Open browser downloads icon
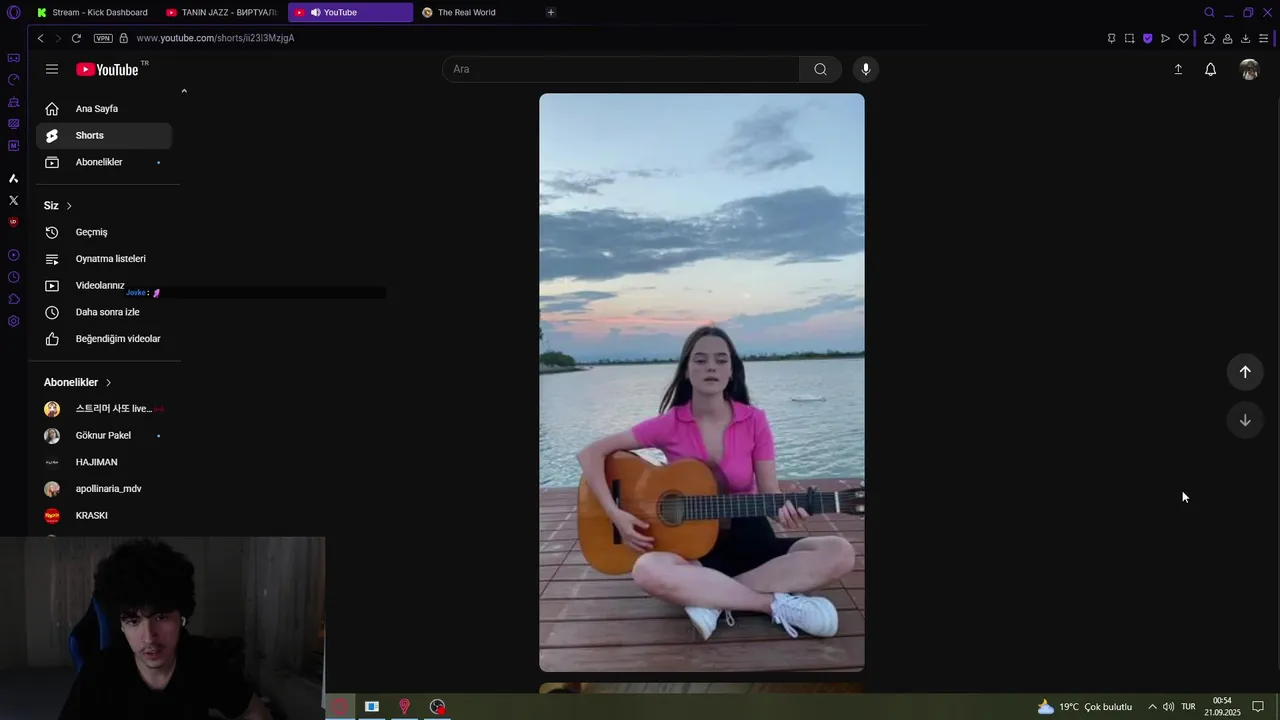The height and width of the screenshot is (720, 1280). coord(1245,38)
